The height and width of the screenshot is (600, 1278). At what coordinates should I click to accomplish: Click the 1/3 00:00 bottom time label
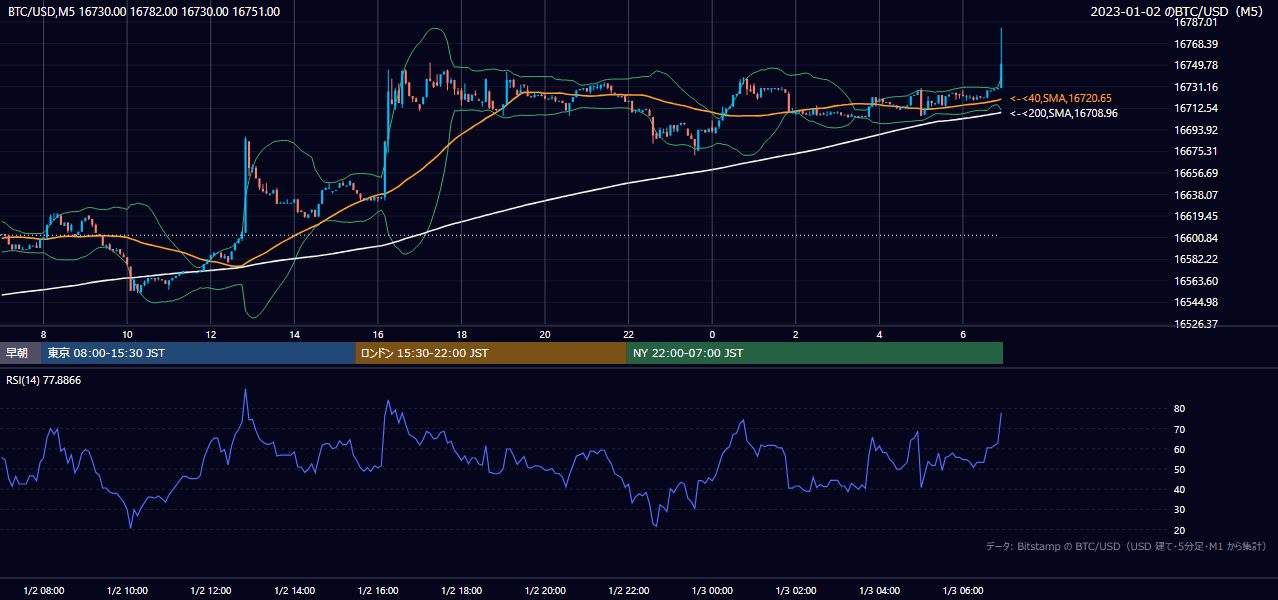click(712, 591)
